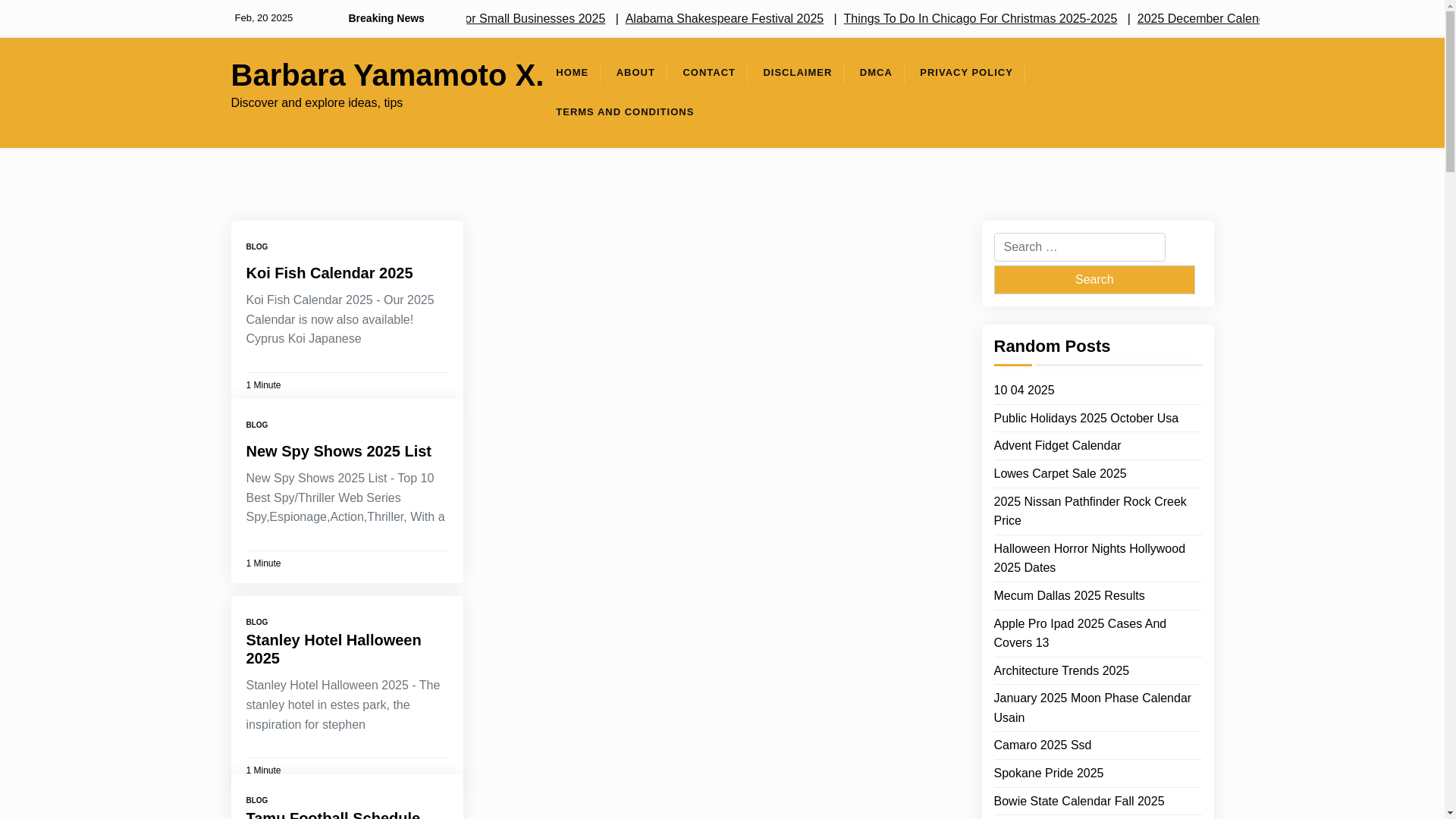Open Bowie State Calendar Fall 2025 post
Viewport: 1456px width, 819px height.
click(1078, 802)
